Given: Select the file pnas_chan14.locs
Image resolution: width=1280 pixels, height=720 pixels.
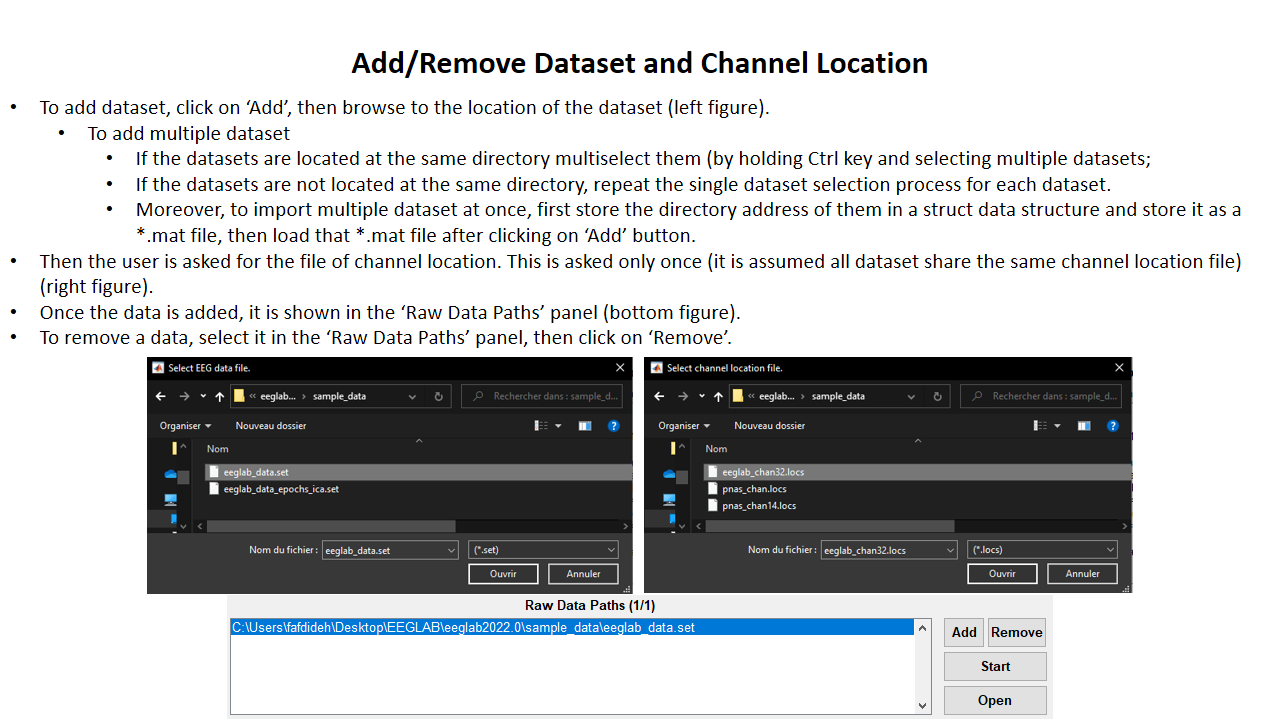Looking at the screenshot, I should coord(752,506).
